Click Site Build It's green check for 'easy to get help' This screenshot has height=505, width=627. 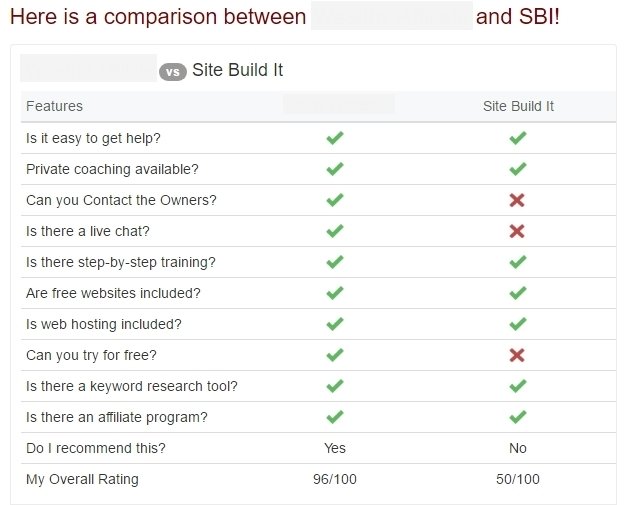click(518, 138)
